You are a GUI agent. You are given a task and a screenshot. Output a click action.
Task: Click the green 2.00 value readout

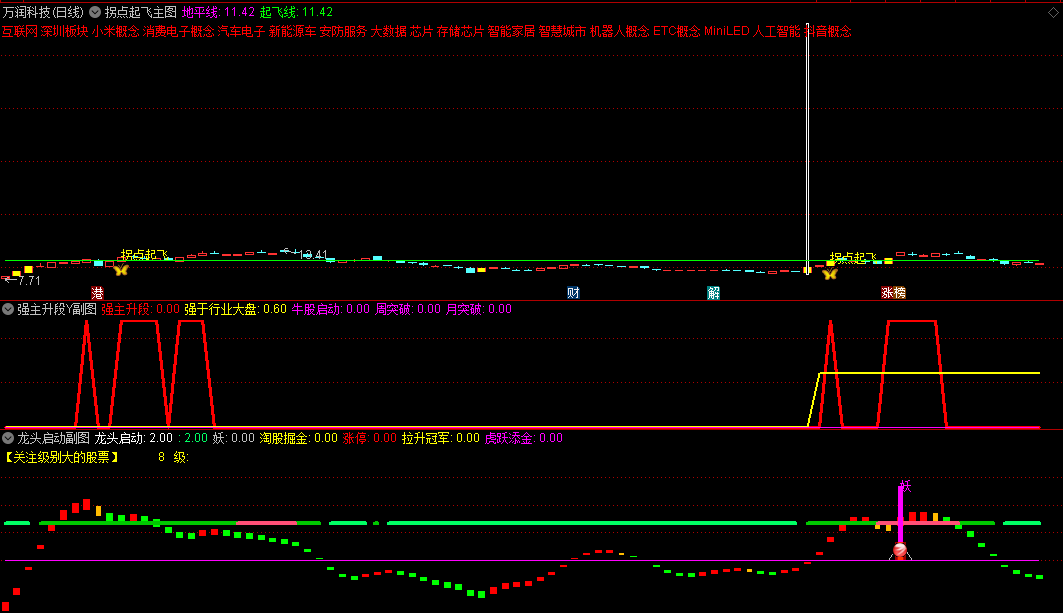[196, 438]
